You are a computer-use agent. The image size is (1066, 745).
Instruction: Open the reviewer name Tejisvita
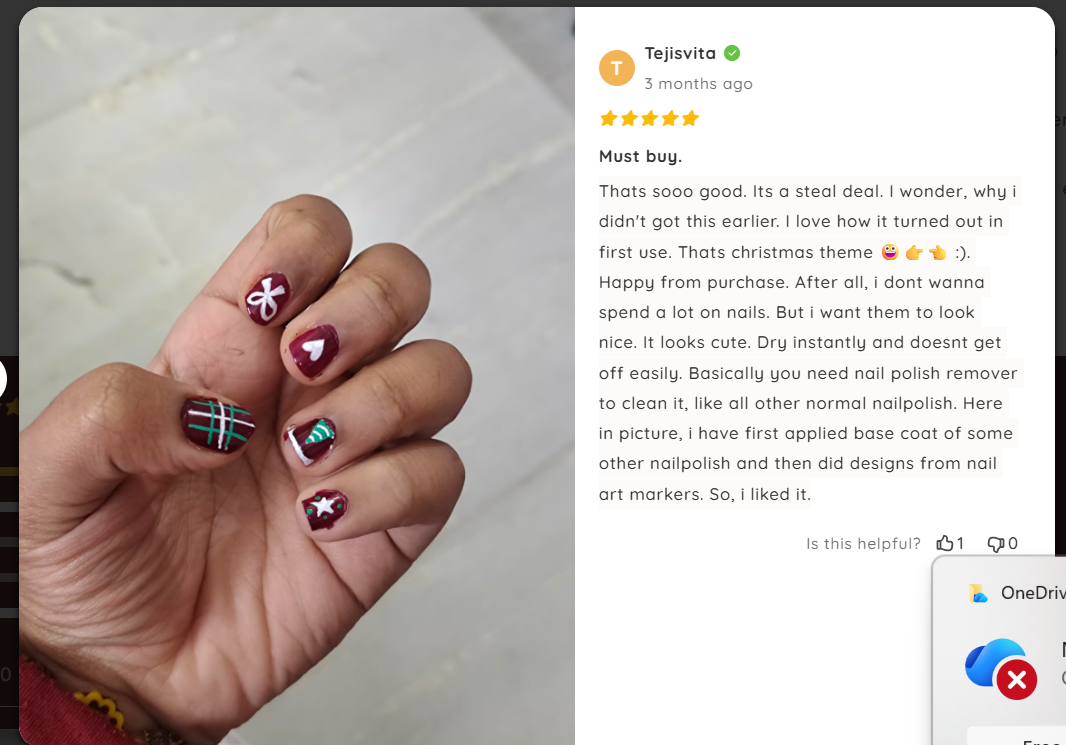click(680, 53)
